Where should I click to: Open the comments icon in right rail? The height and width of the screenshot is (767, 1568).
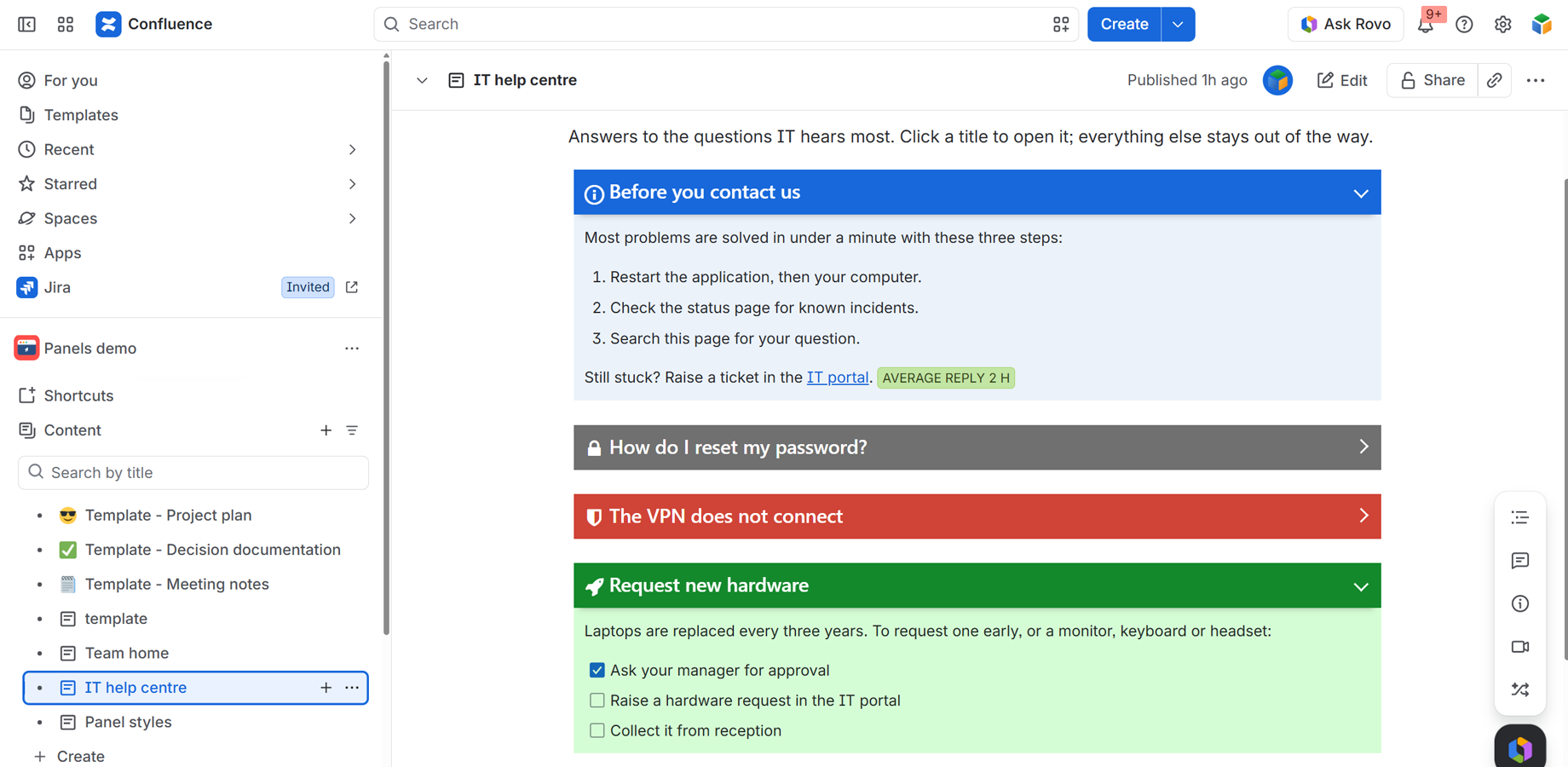click(1519, 561)
